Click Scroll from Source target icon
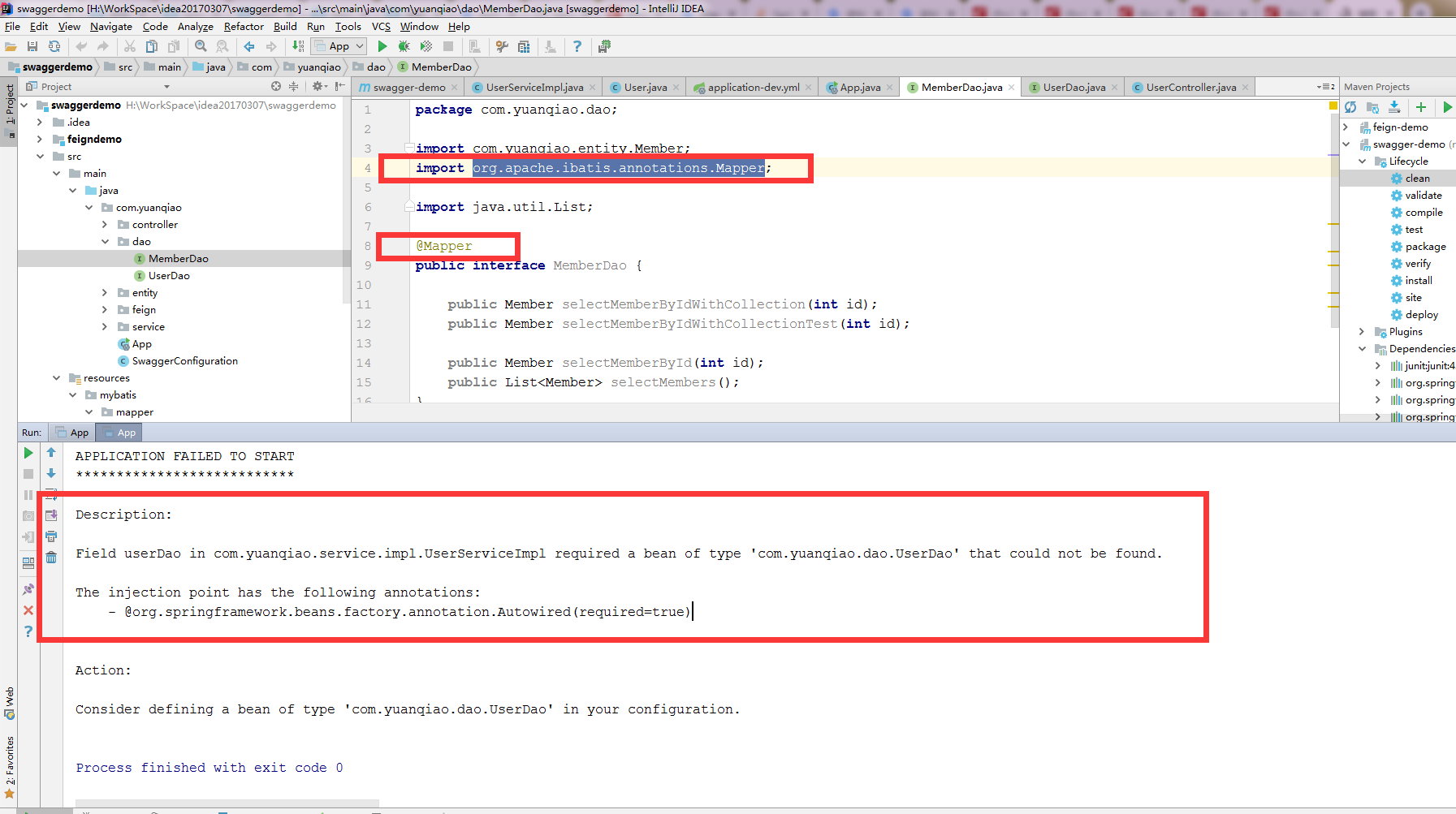This screenshot has height=814, width=1456. [x=276, y=87]
